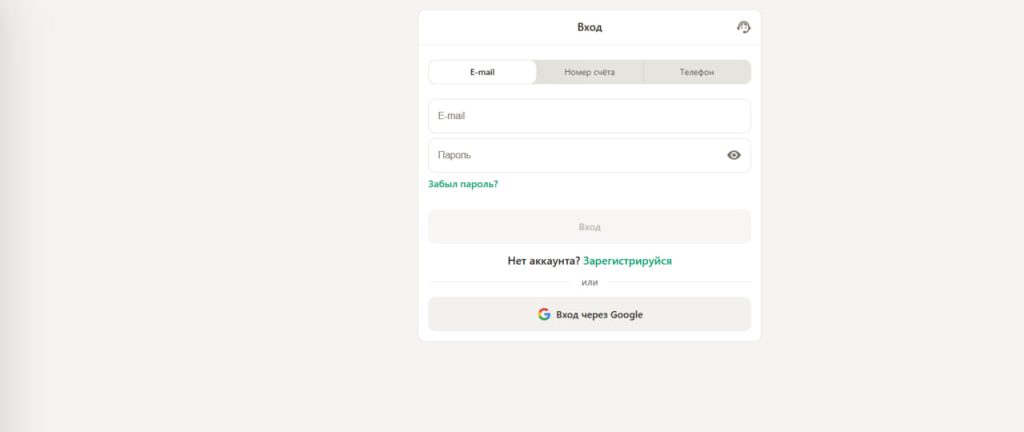Switch to the Телефон tab
Viewport: 1024px width, 432px height.
pyautogui.click(x=697, y=72)
